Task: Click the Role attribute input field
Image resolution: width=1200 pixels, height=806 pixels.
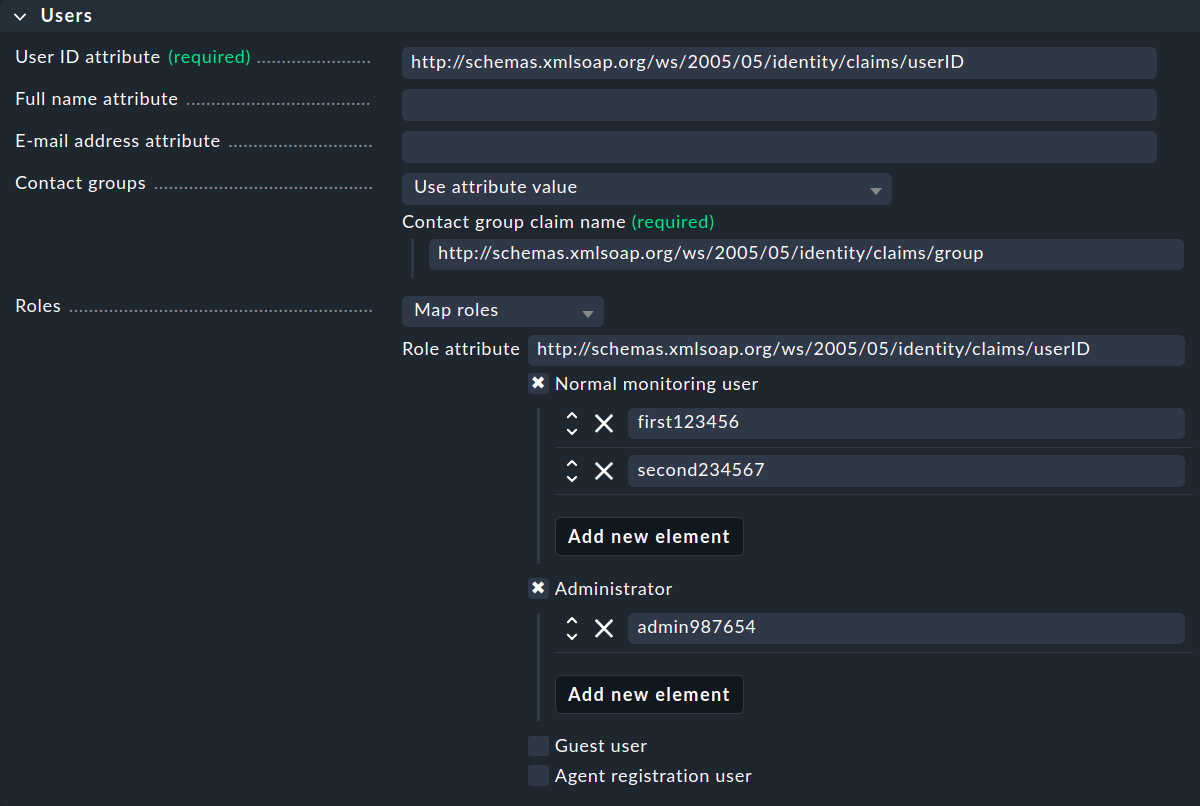Action: point(855,350)
